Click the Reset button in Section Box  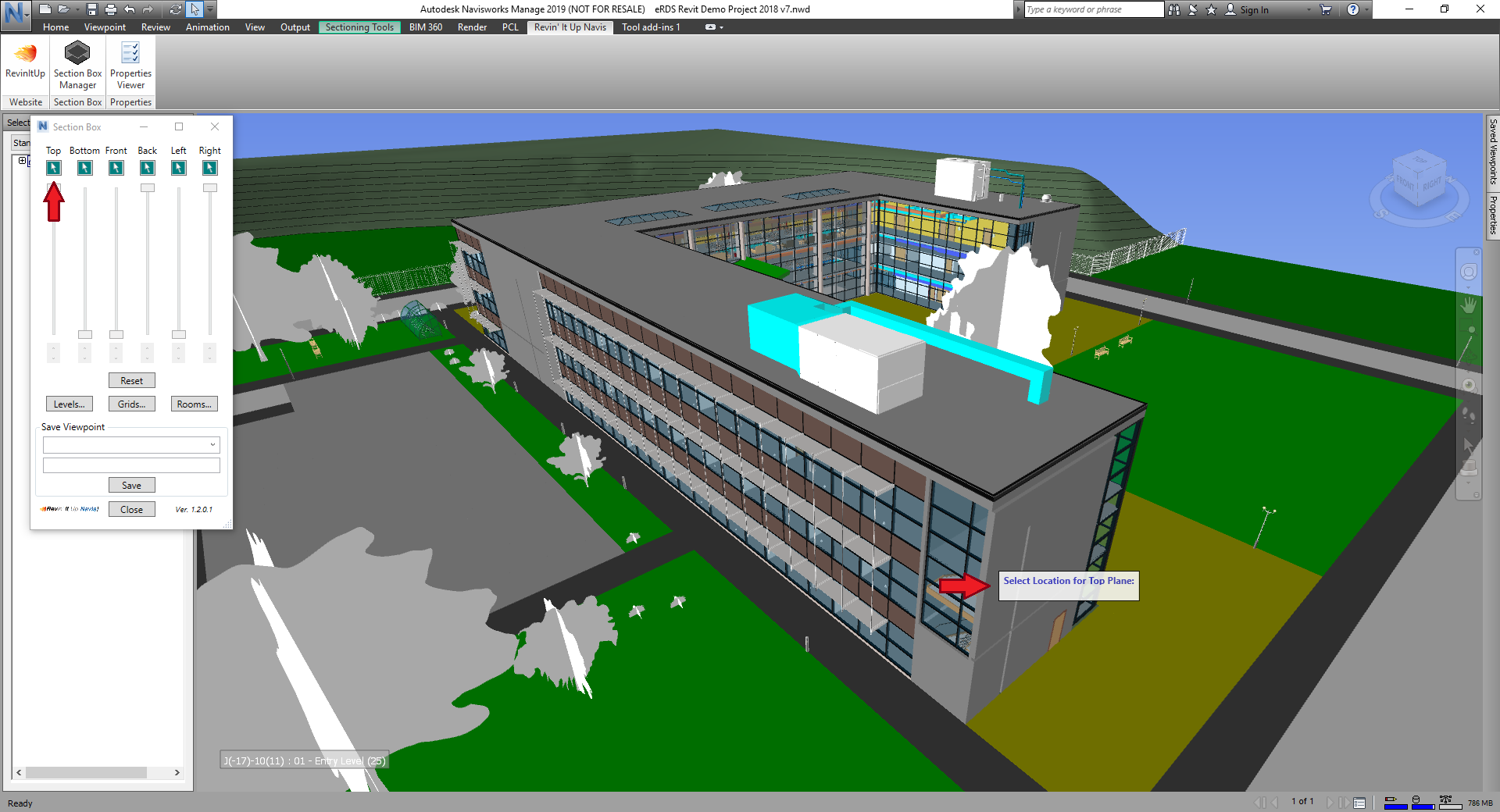pos(132,380)
